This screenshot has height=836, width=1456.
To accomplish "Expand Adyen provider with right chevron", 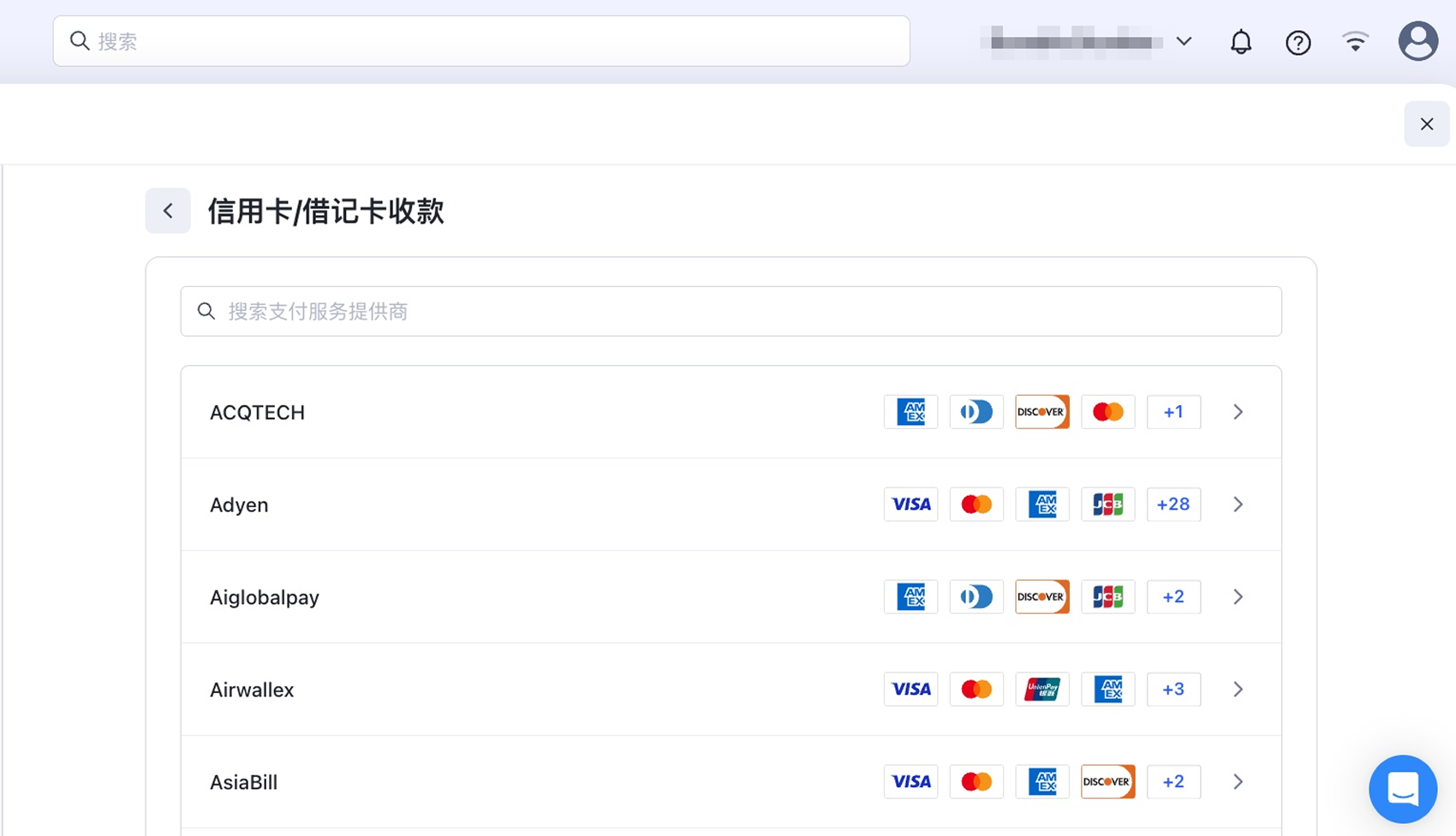I will pos(1238,505).
